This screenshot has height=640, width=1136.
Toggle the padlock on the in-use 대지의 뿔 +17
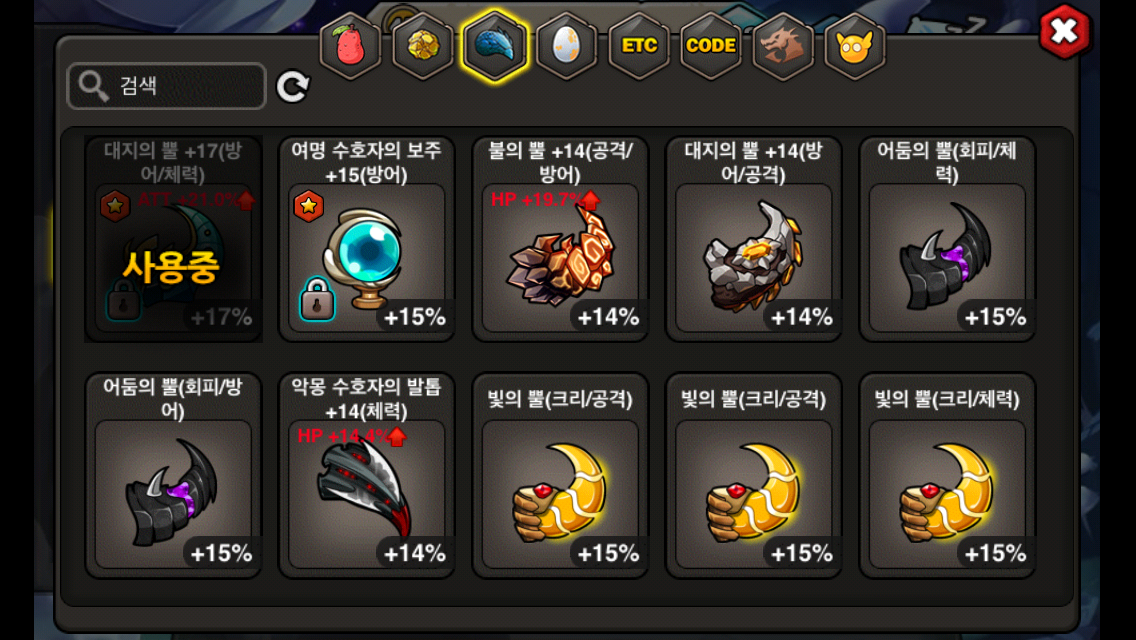(123, 299)
